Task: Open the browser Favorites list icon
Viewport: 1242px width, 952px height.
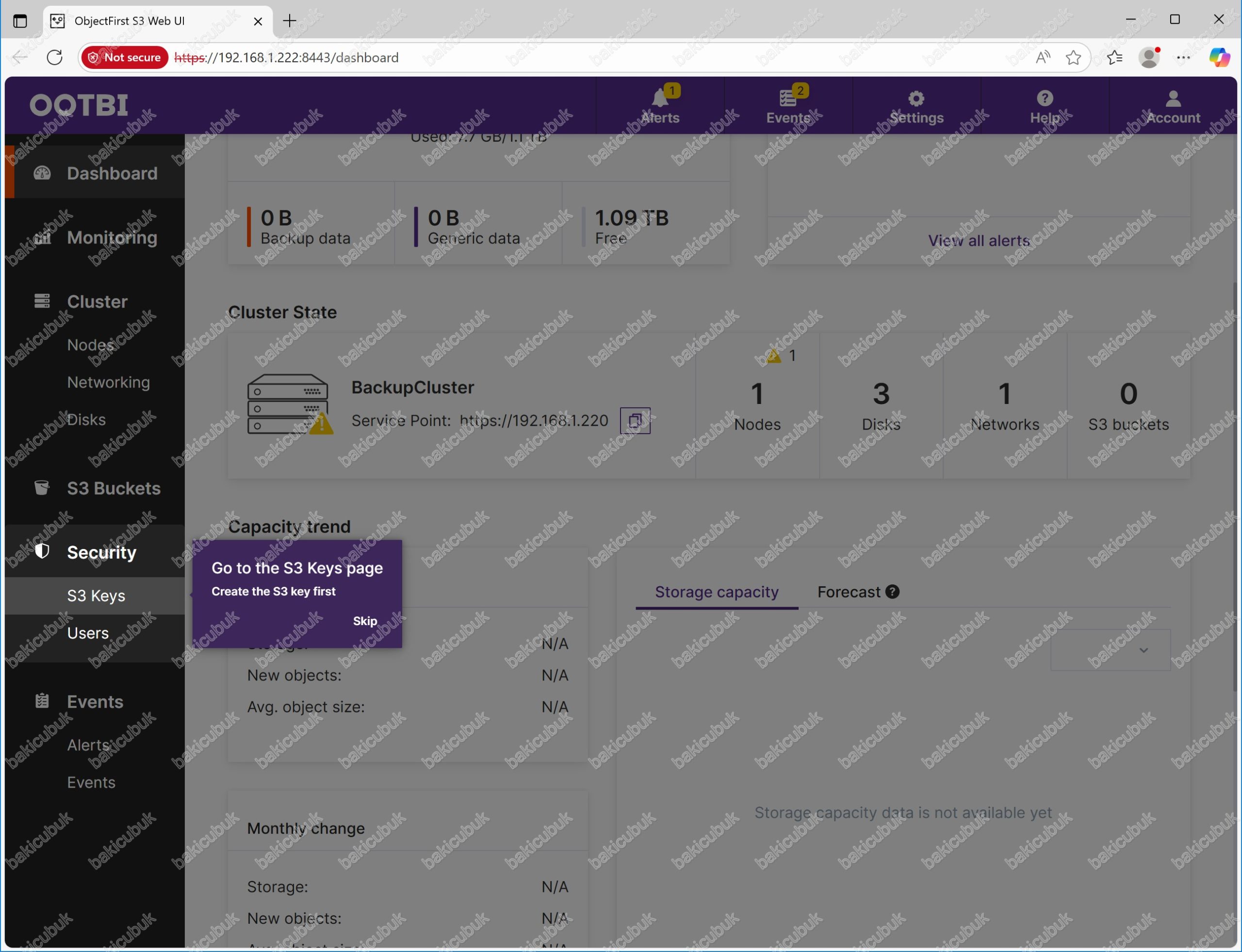Action: pos(1114,57)
